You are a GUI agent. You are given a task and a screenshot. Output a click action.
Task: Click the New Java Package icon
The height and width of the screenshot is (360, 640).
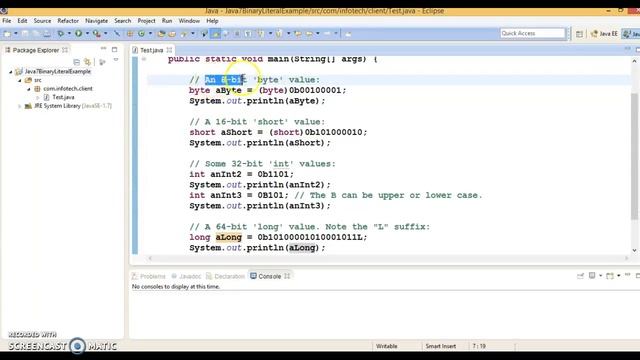(130, 34)
